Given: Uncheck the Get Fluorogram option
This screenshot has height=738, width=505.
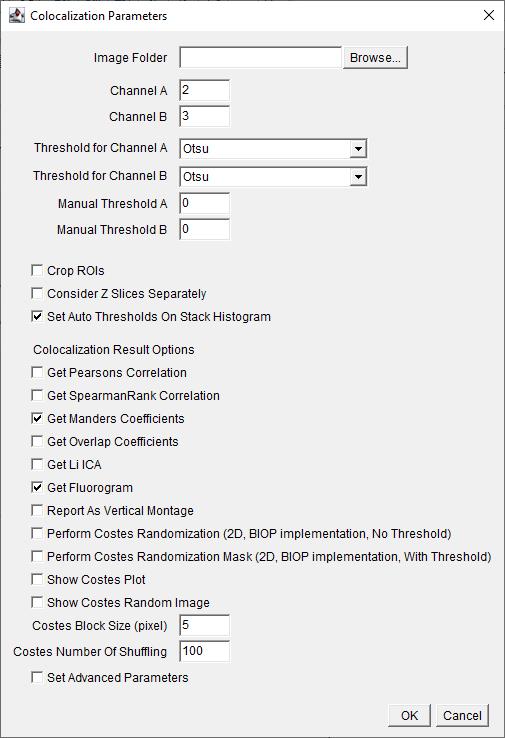Looking at the screenshot, I should 37,488.
